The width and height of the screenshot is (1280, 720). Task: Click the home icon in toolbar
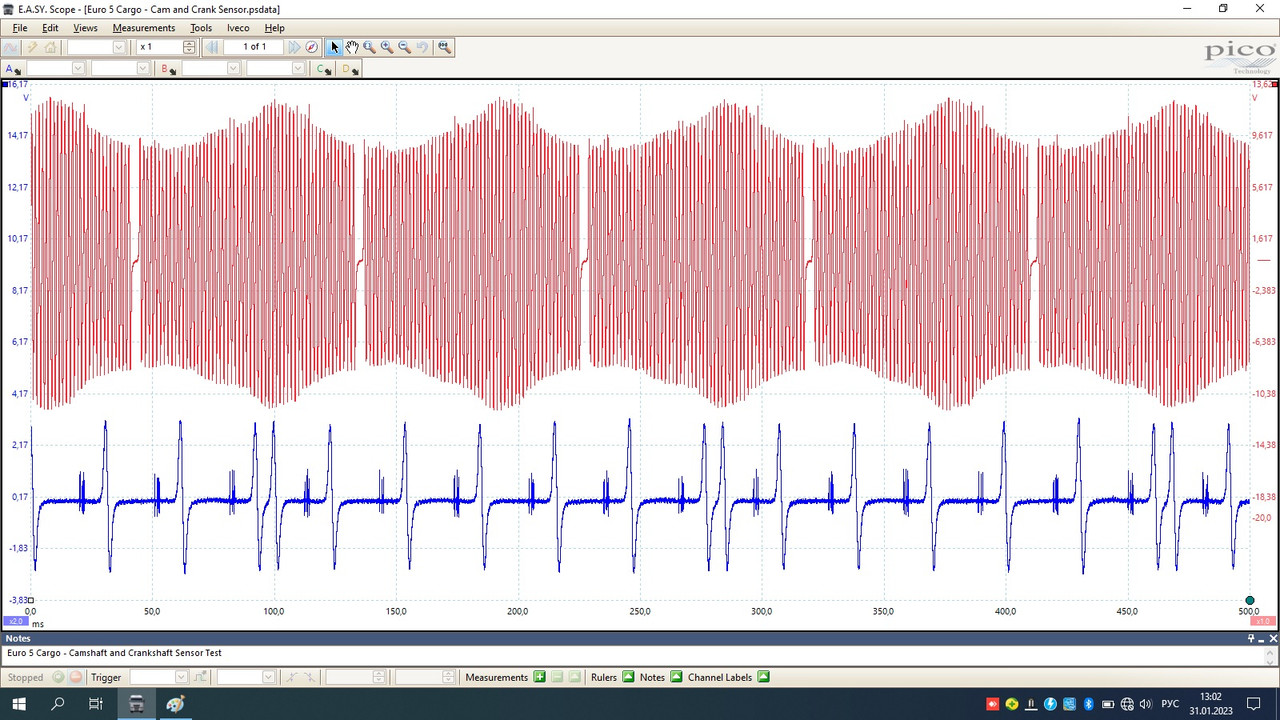(50, 47)
